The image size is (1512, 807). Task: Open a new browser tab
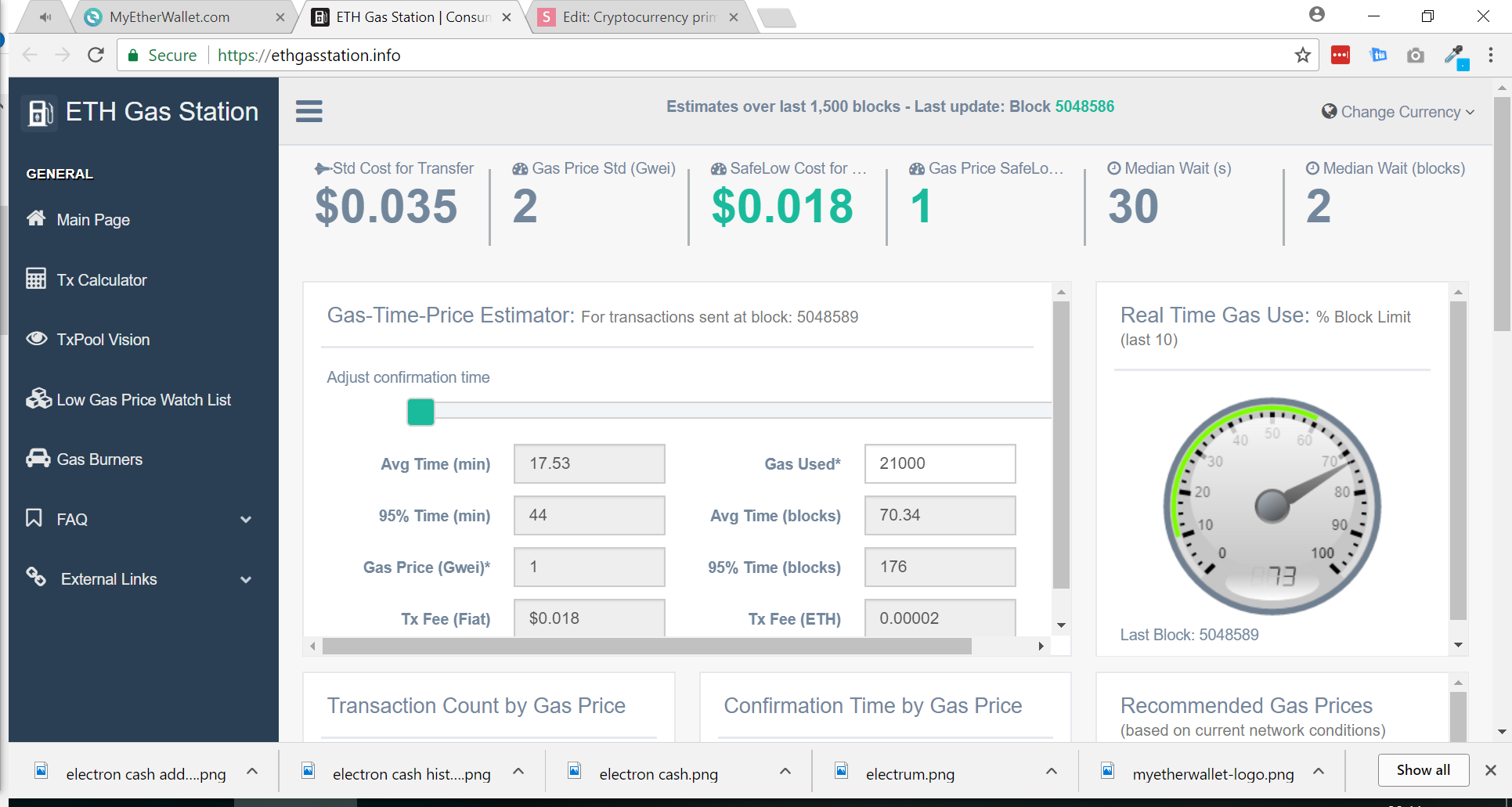pyautogui.click(x=778, y=18)
